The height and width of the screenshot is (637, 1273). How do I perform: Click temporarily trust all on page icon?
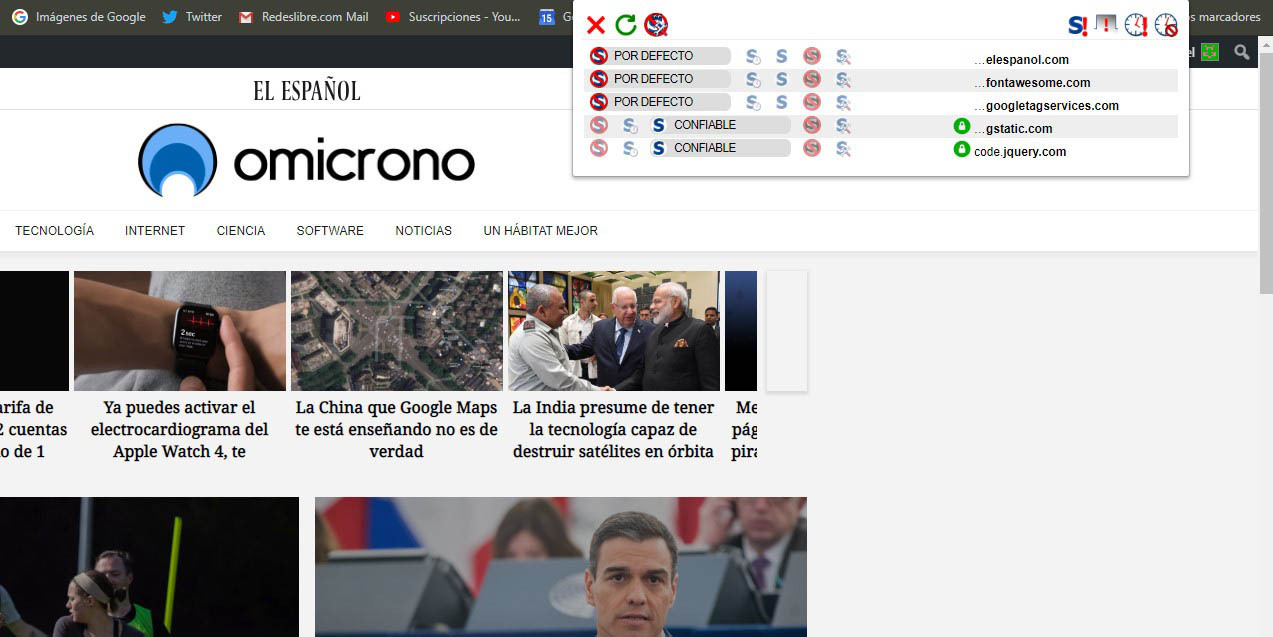1136,25
